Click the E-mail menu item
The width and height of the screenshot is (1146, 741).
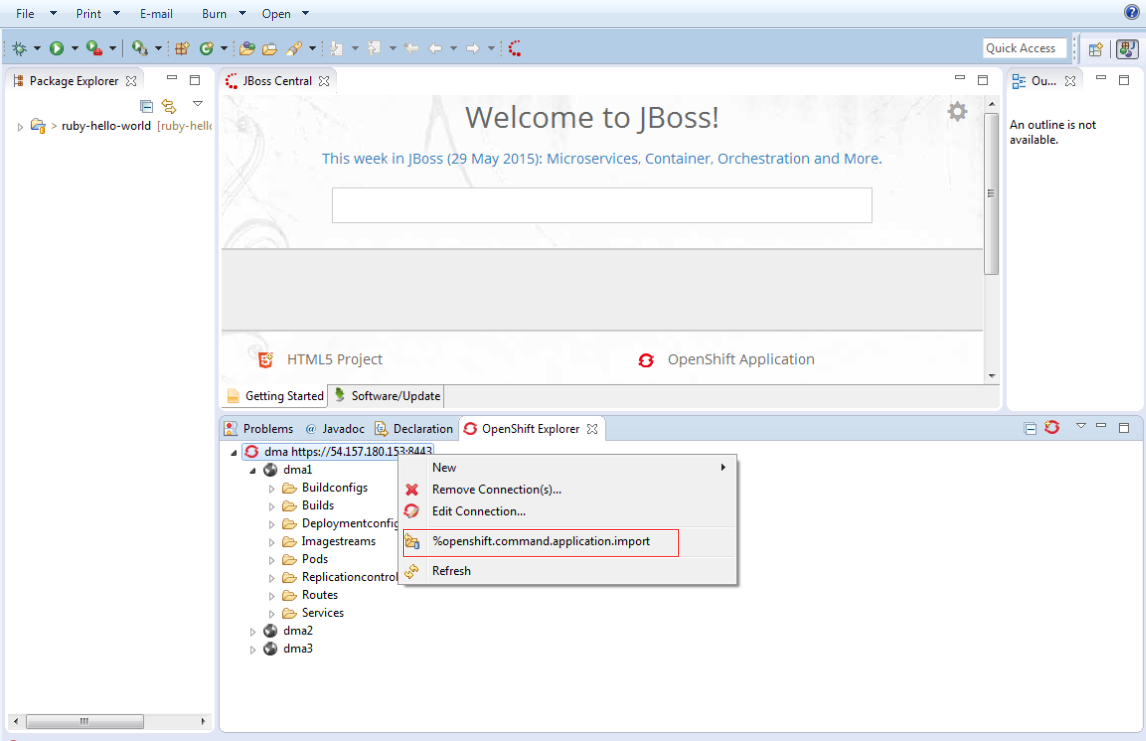(156, 14)
